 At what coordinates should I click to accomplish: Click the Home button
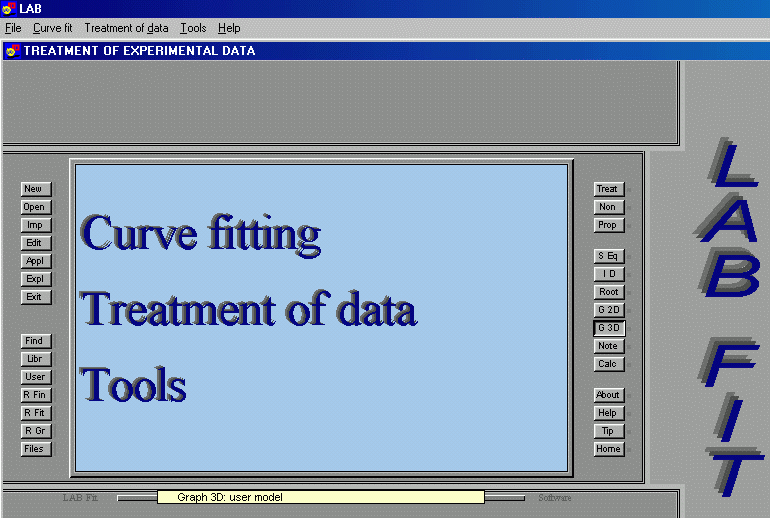pyautogui.click(x=609, y=449)
